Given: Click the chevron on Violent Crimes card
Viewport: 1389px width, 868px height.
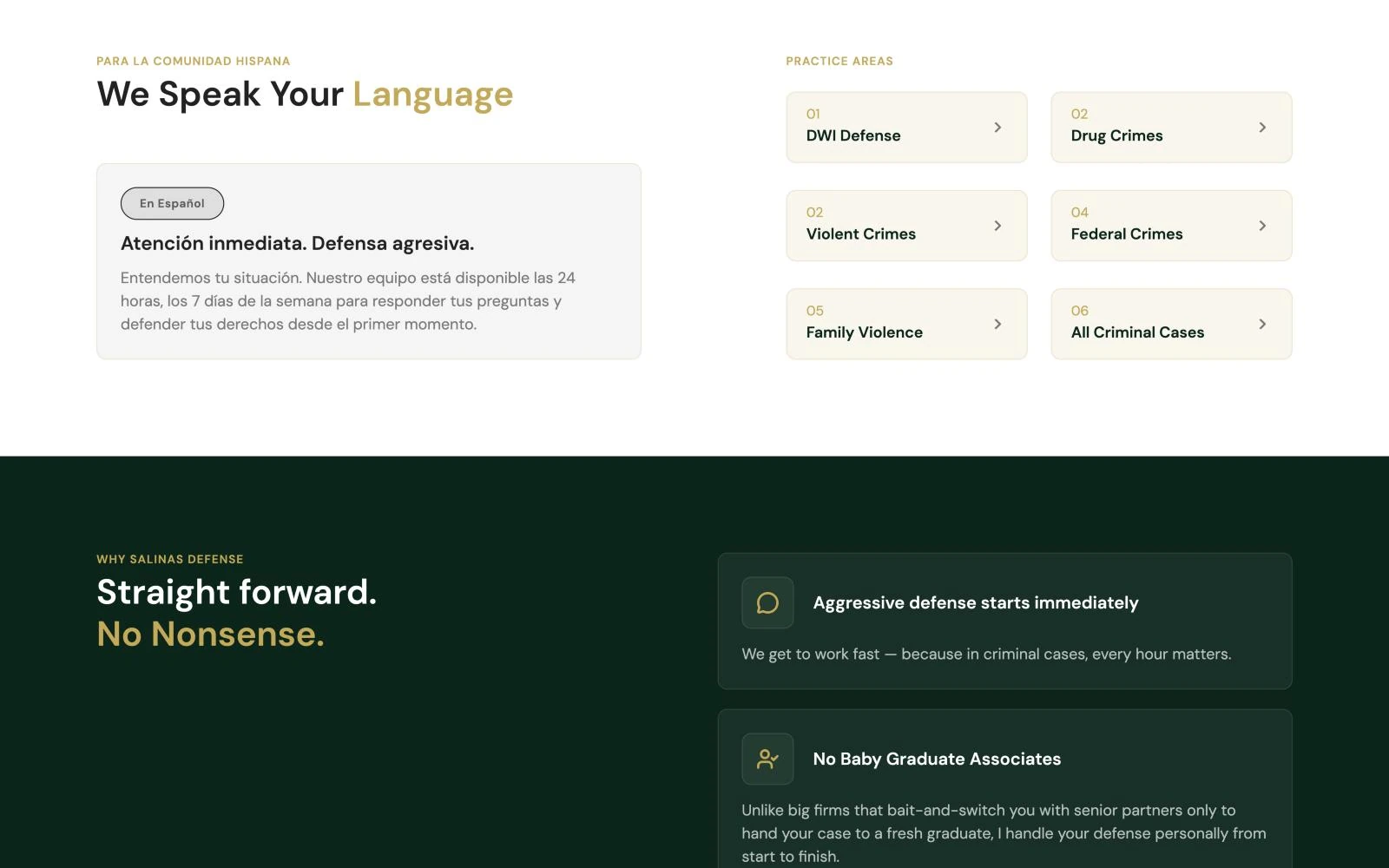Looking at the screenshot, I should 997,226.
